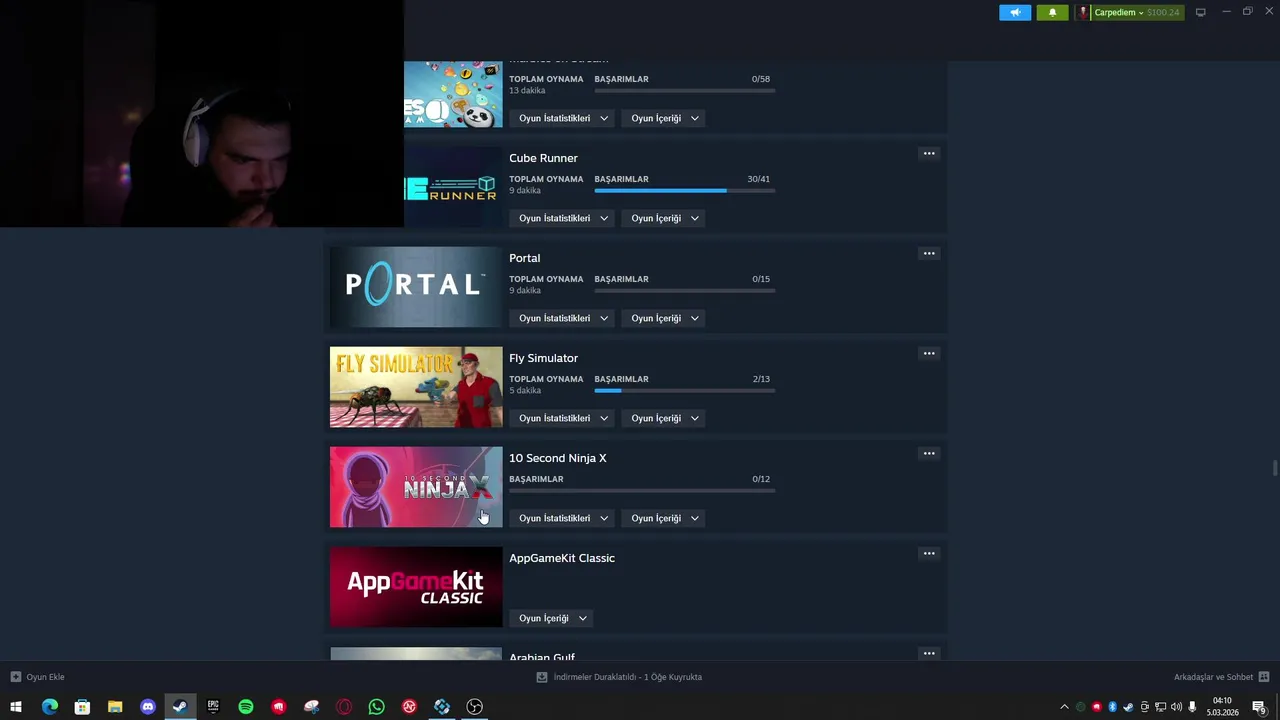Click Steam icon on taskbar

coord(180,707)
